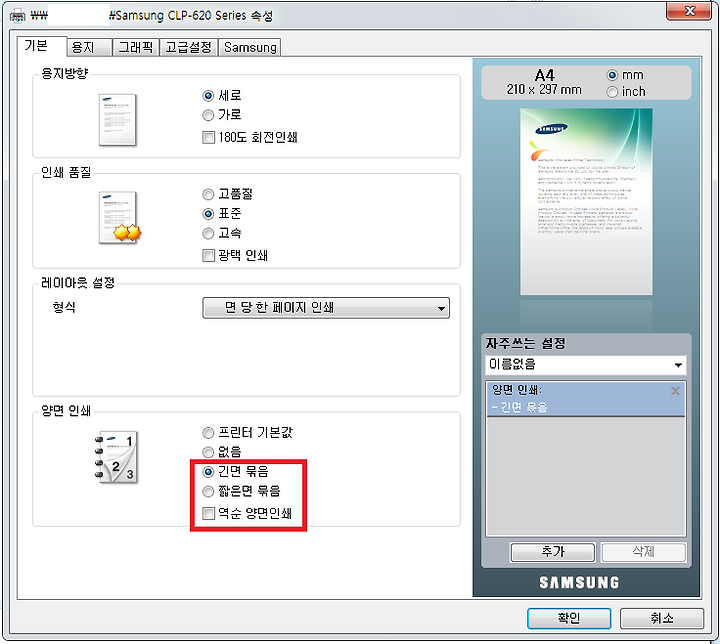This screenshot has height=644, width=720.
Task: Select the 양면 인쇄 긴면 묶음 list item
Action: pos(585,399)
